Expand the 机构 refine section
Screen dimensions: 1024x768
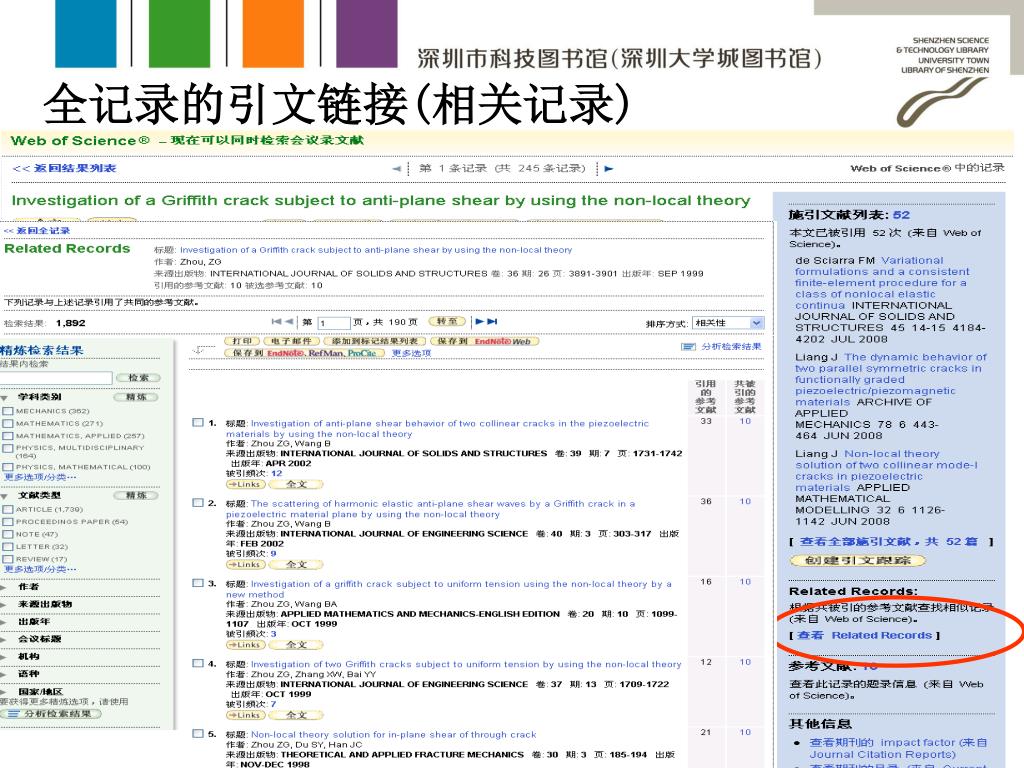coord(3,656)
